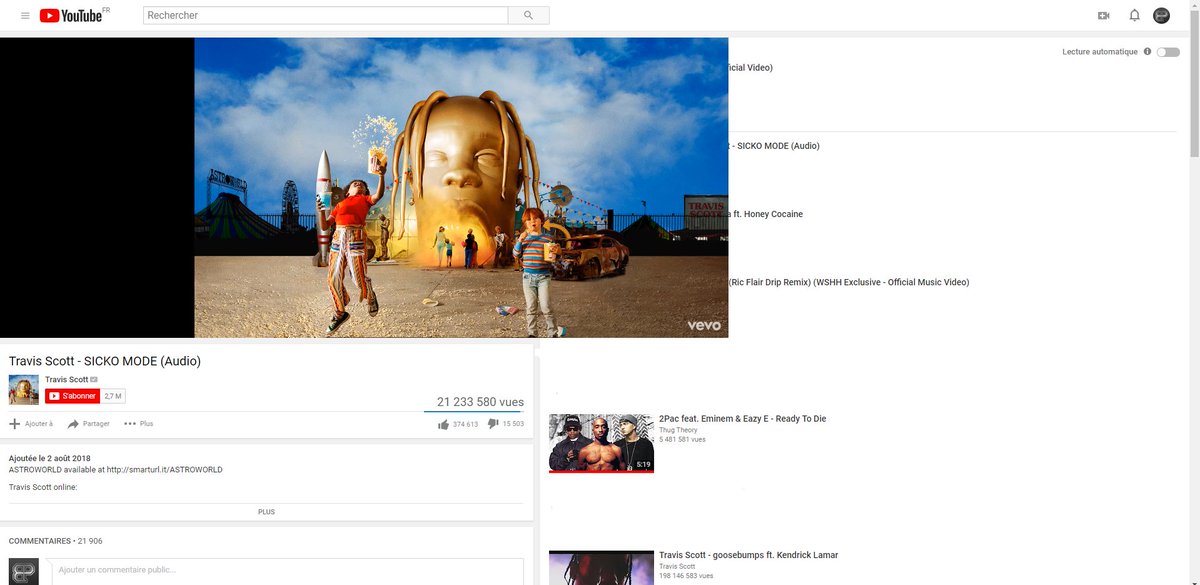Image resolution: width=1200 pixels, height=585 pixels.
Task: Click your avatar beside the comment box
Action: coord(24,572)
